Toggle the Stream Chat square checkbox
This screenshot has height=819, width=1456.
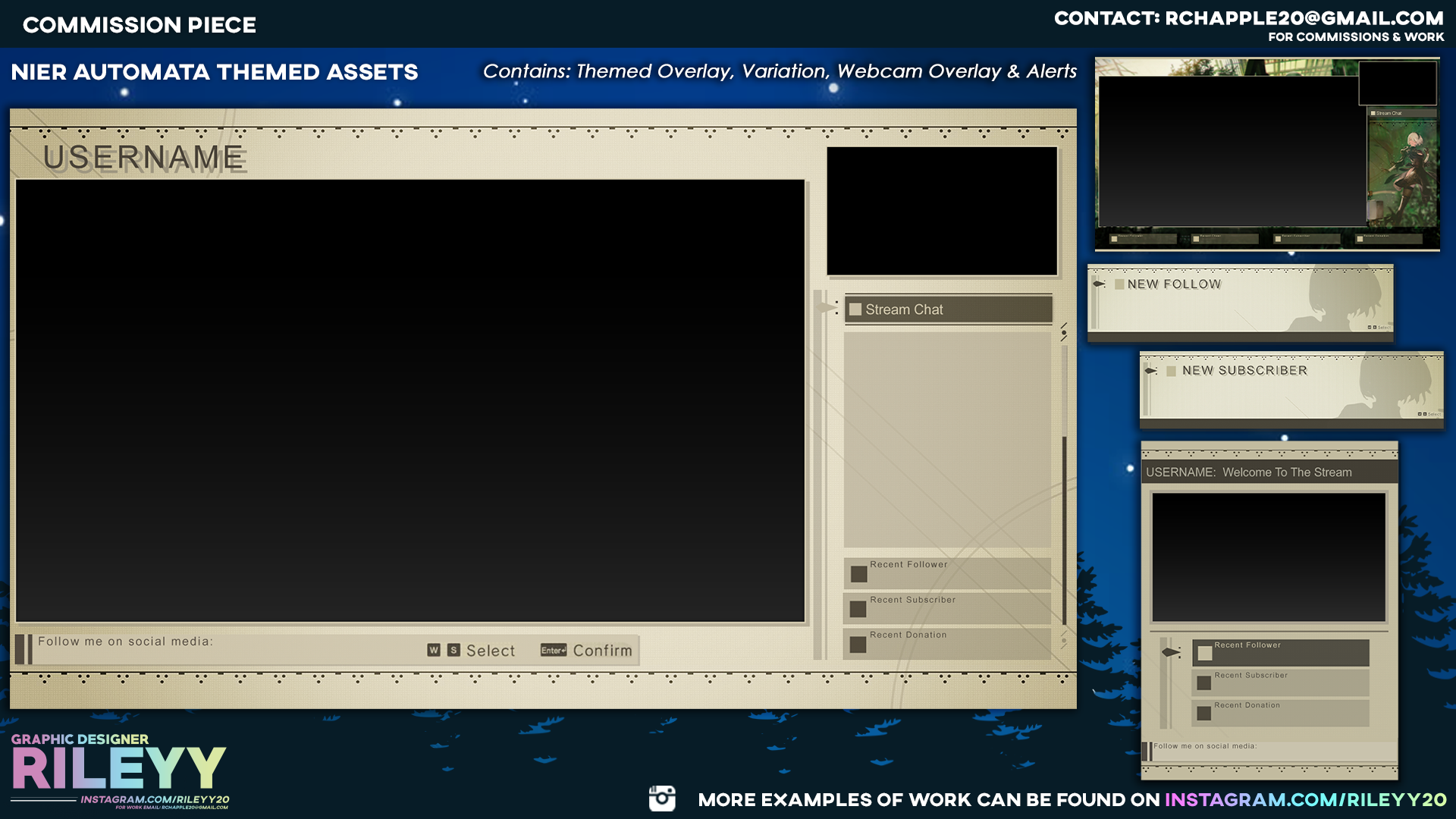tap(855, 309)
